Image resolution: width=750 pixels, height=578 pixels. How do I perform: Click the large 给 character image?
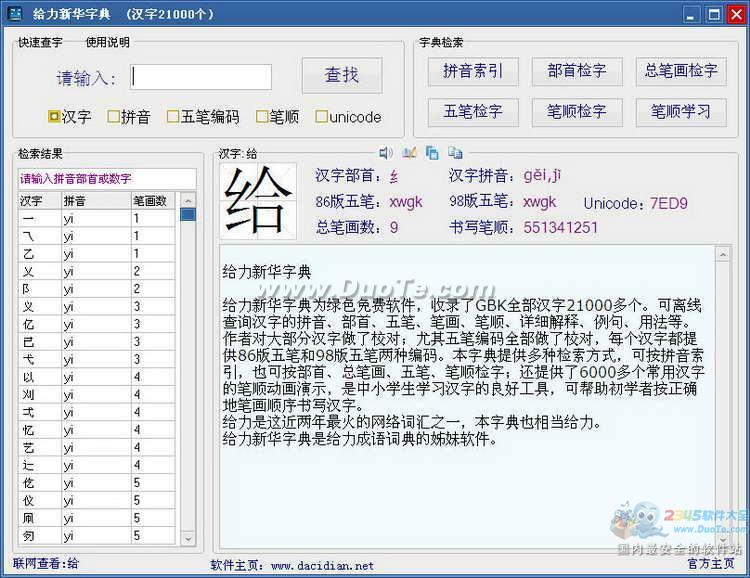tap(258, 201)
